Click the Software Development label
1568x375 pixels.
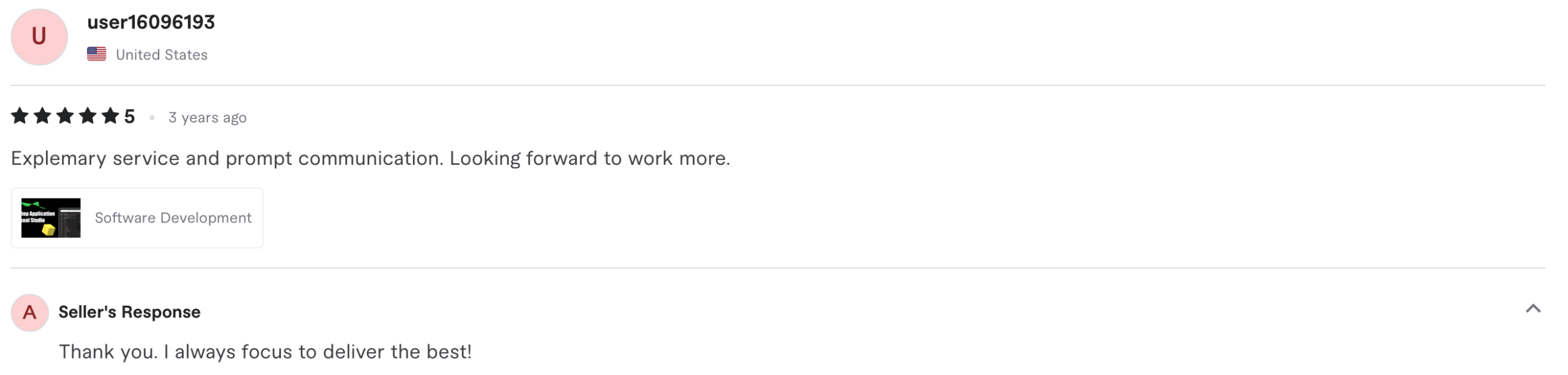tap(172, 217)
